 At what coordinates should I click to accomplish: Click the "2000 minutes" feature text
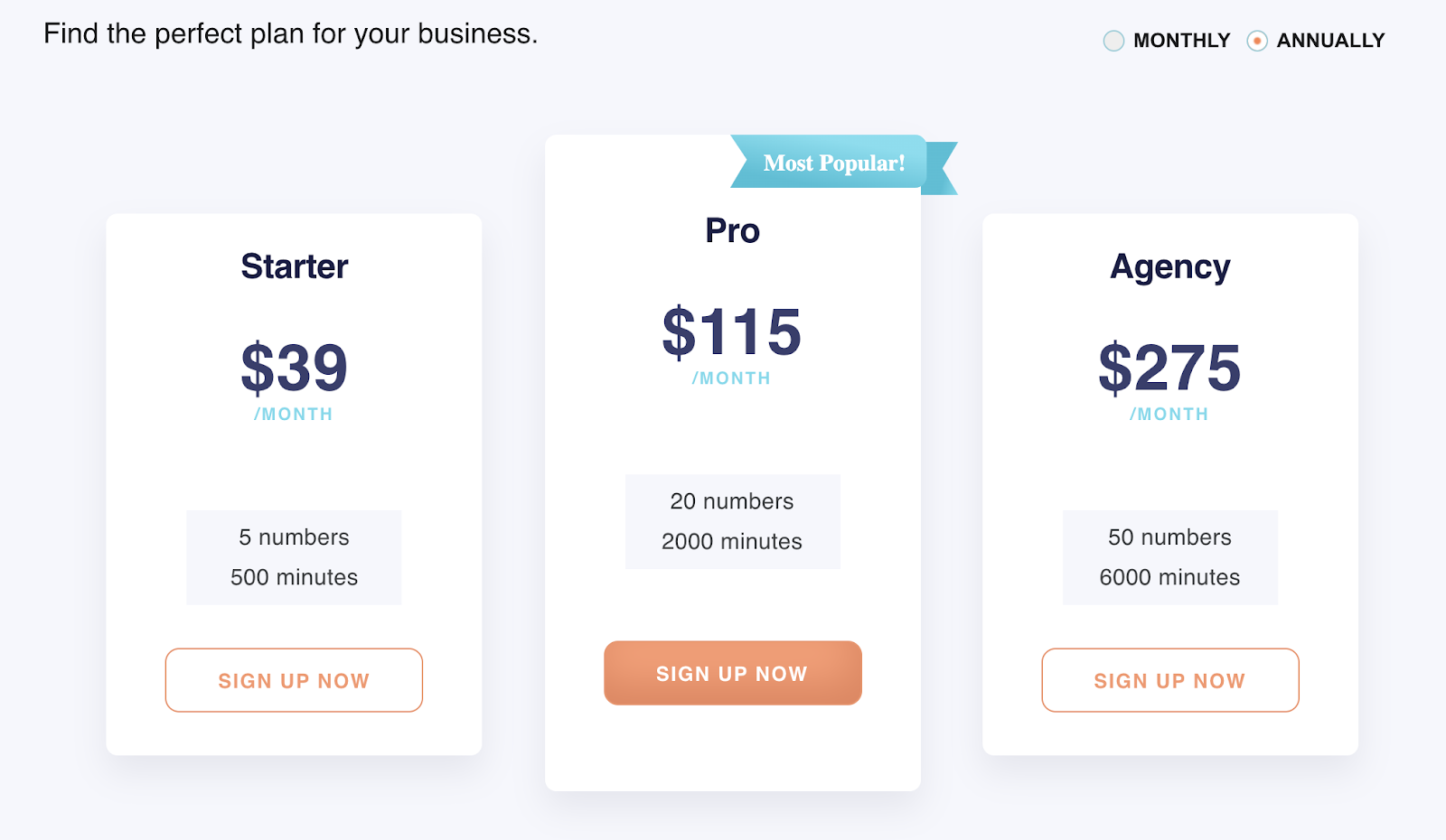[x=732, y=541]
